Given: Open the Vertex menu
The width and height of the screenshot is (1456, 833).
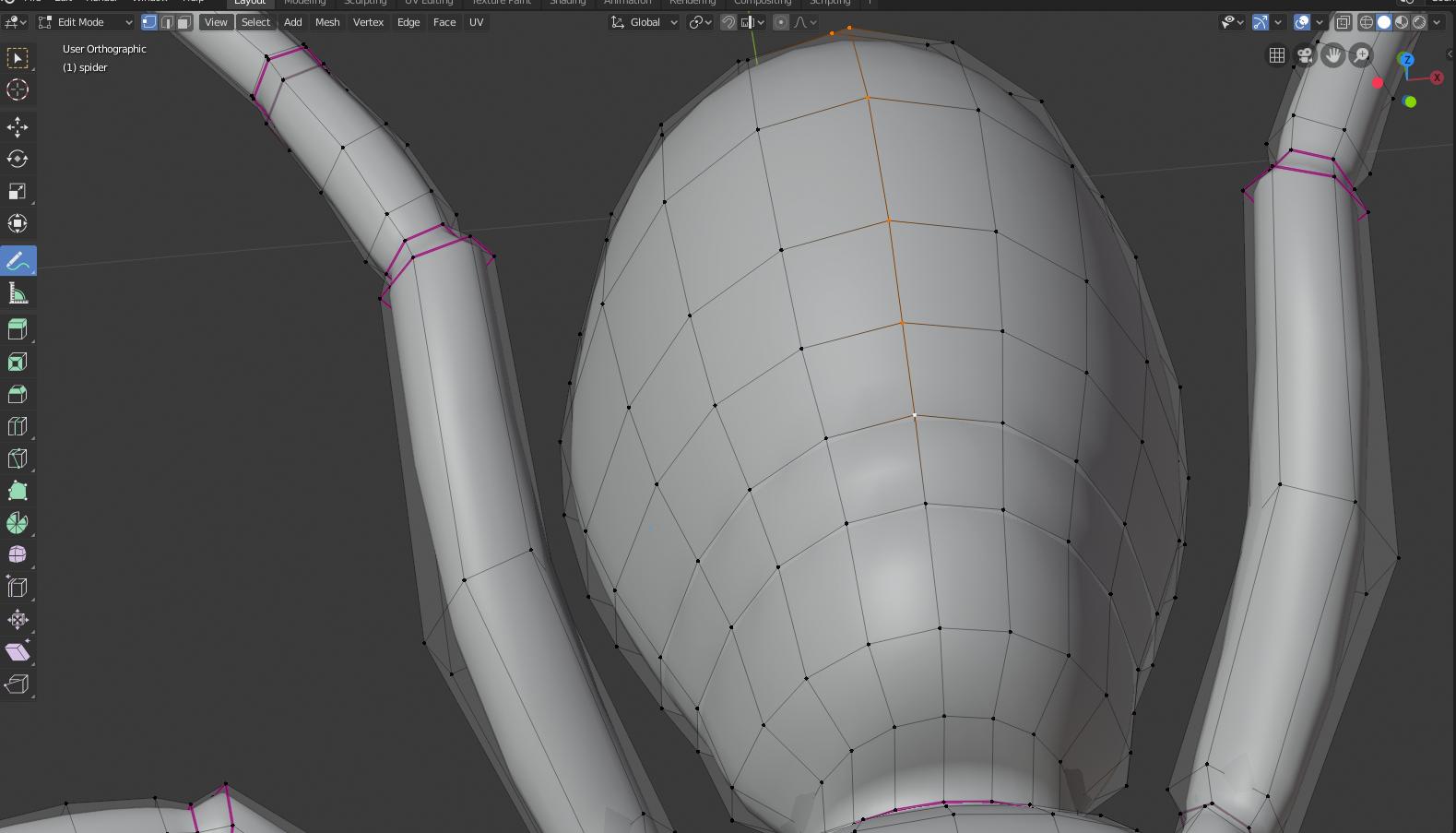Looking at the screenshot, I should 368,22.
